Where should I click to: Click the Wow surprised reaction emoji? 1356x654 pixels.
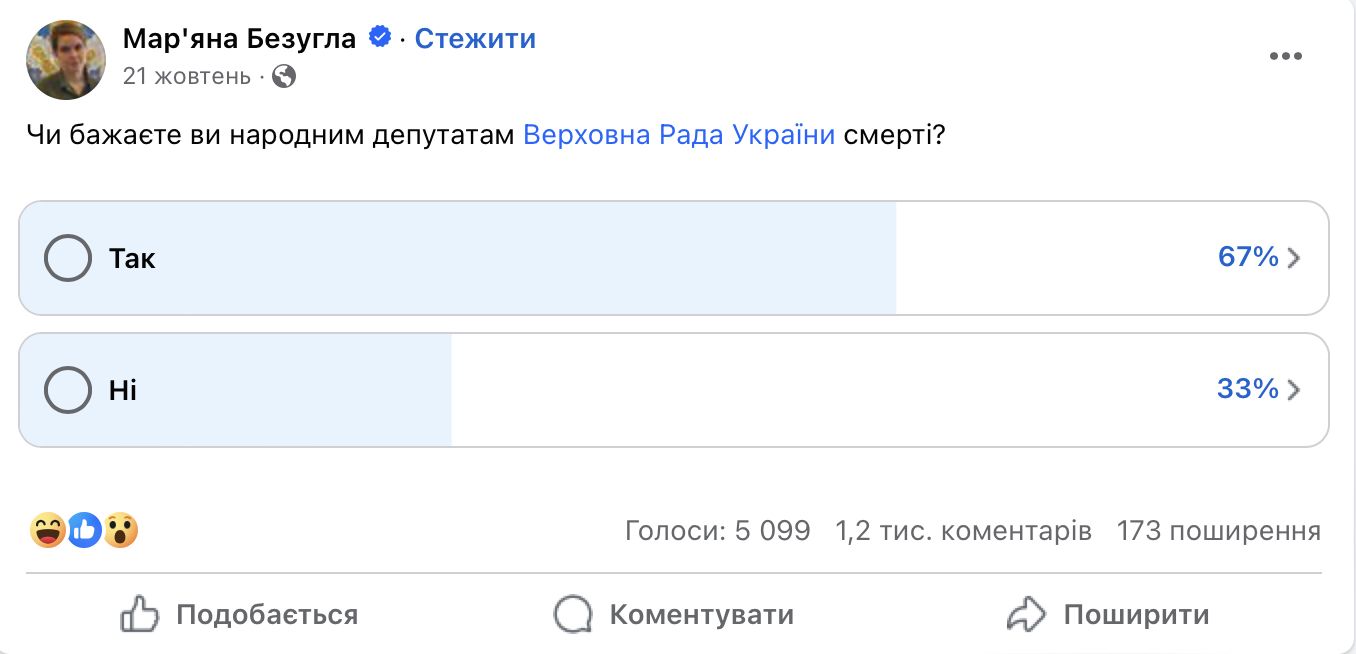click(120, 530)
